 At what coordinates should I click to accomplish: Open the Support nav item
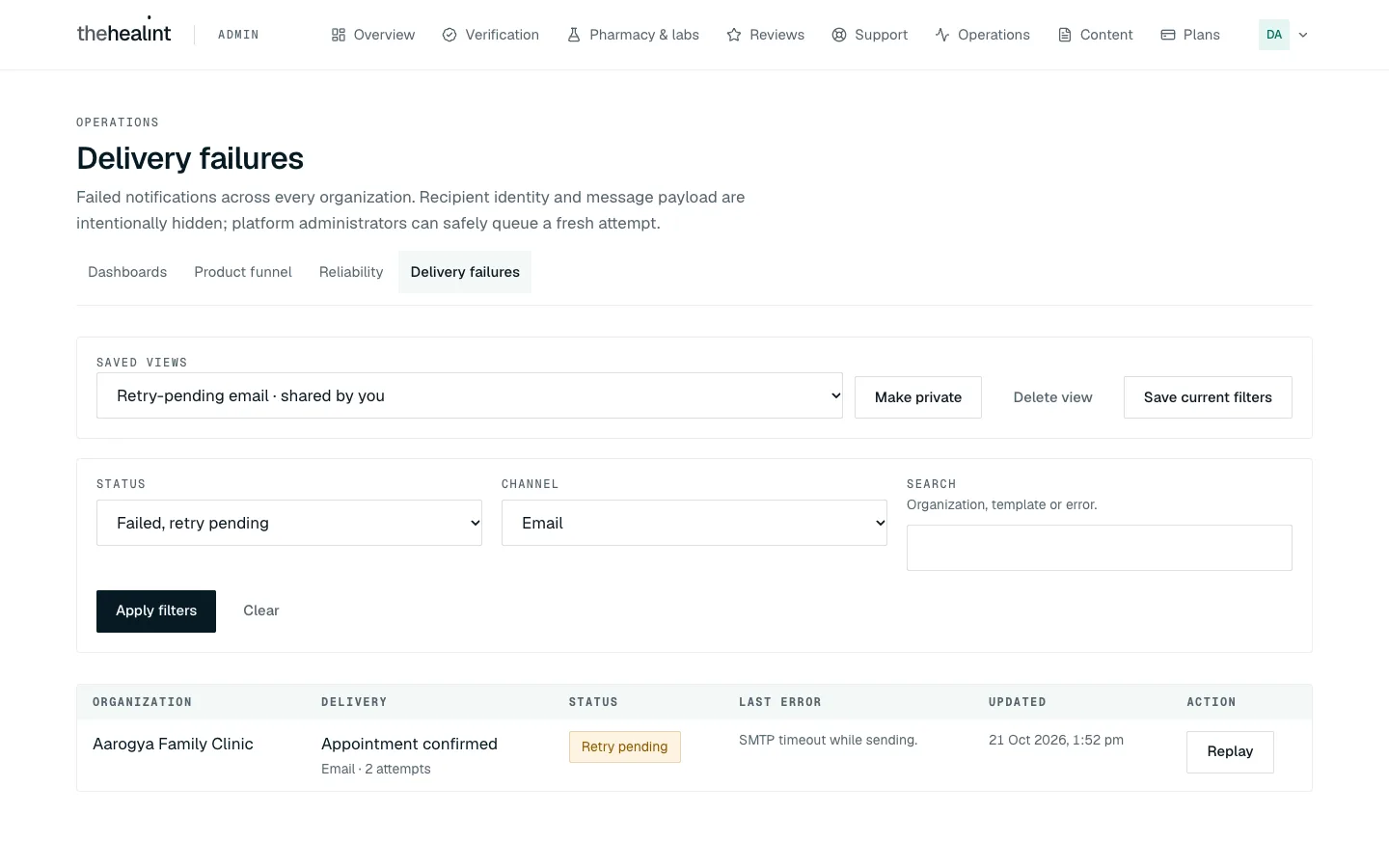[869, 35]
